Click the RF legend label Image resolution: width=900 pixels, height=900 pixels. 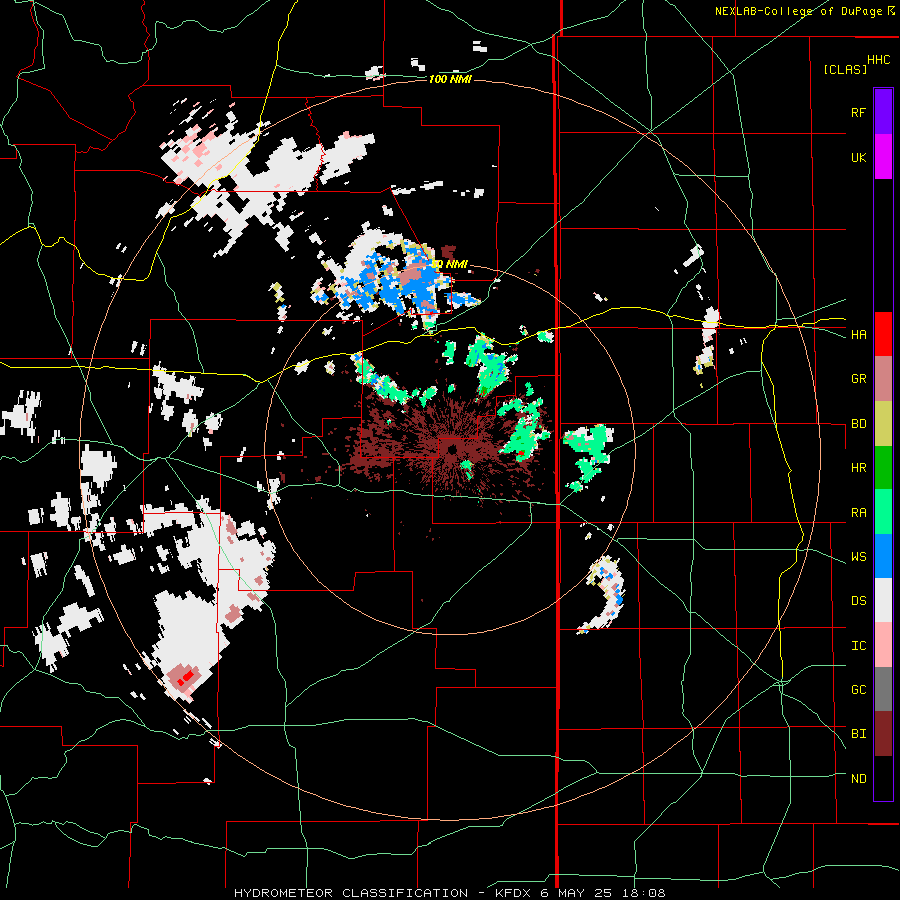coord(858,112)
